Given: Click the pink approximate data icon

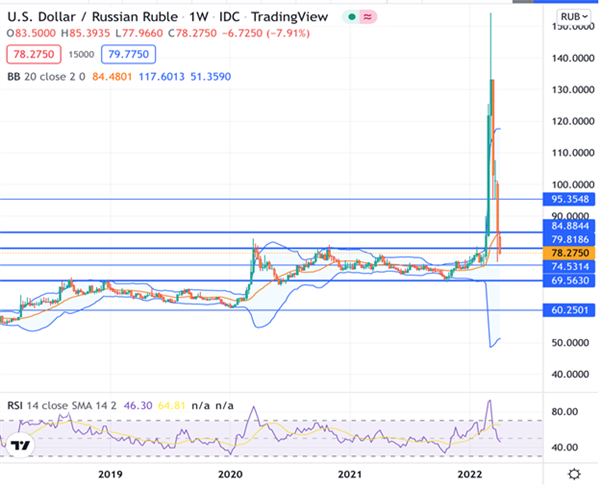Looking at the screenshot, I should pyautogui.click(x=367, y=17).
